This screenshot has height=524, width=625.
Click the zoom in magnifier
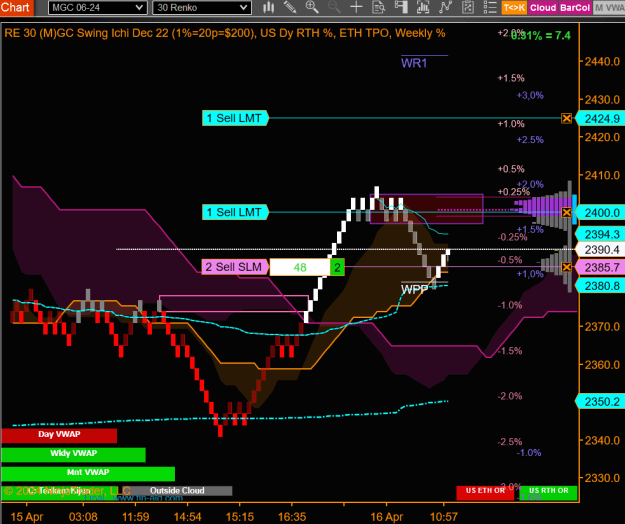pos(312,7)
